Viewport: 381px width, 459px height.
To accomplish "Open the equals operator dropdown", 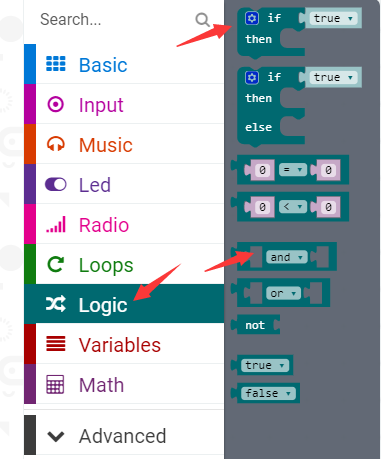I will [292, 170].
